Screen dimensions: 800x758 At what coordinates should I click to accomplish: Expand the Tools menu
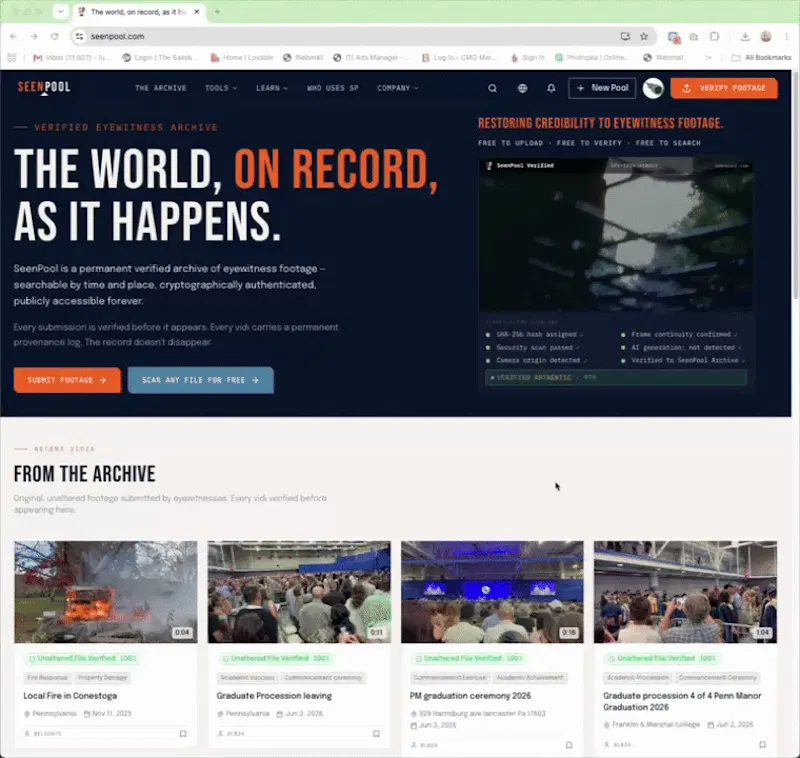pyautogui.click(x=221, y=88)
